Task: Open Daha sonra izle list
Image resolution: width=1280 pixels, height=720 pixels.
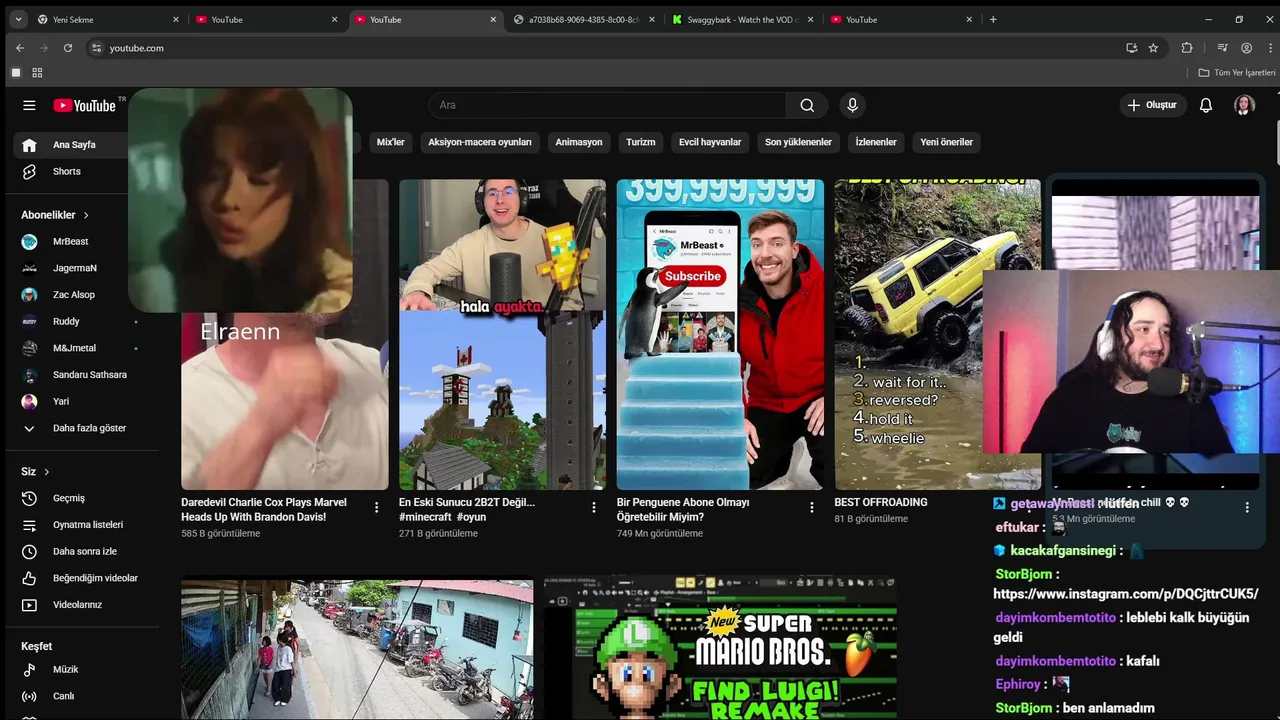Action: tap(80, 551)
